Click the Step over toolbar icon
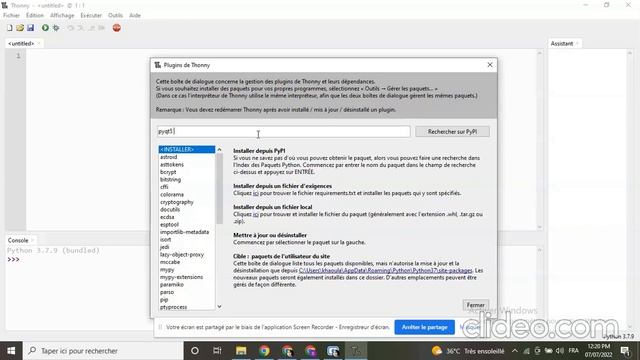The width and height of the screenshot is (640, 360). 71,28
